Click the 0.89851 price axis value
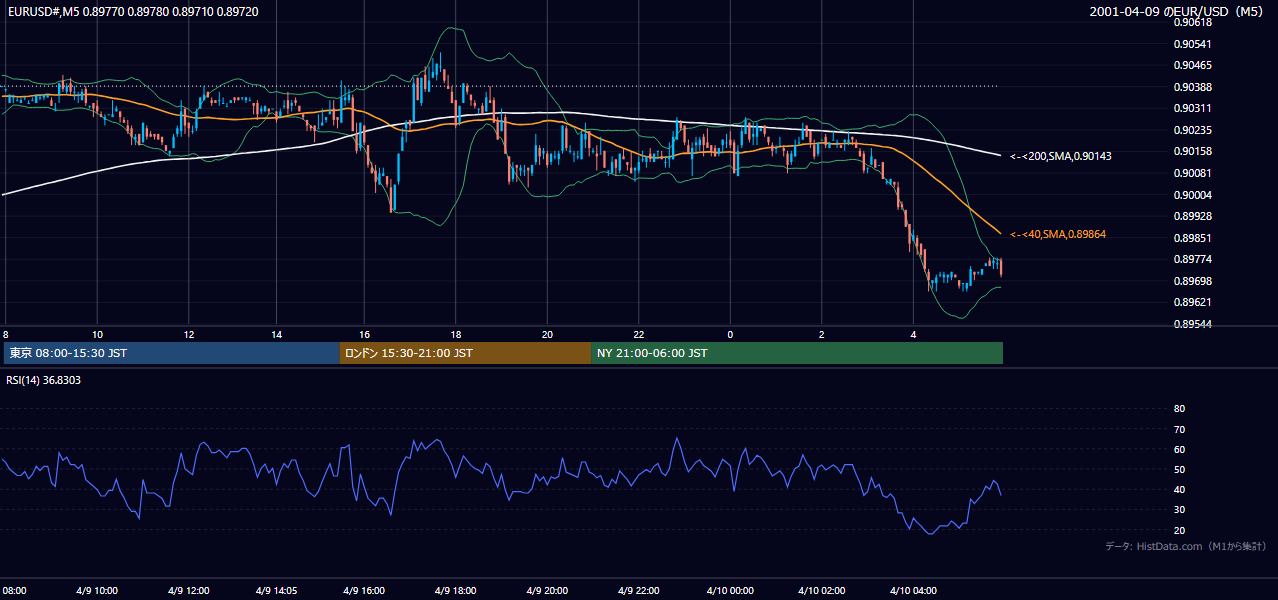The image size is (1278, 600). (1192, 238)
